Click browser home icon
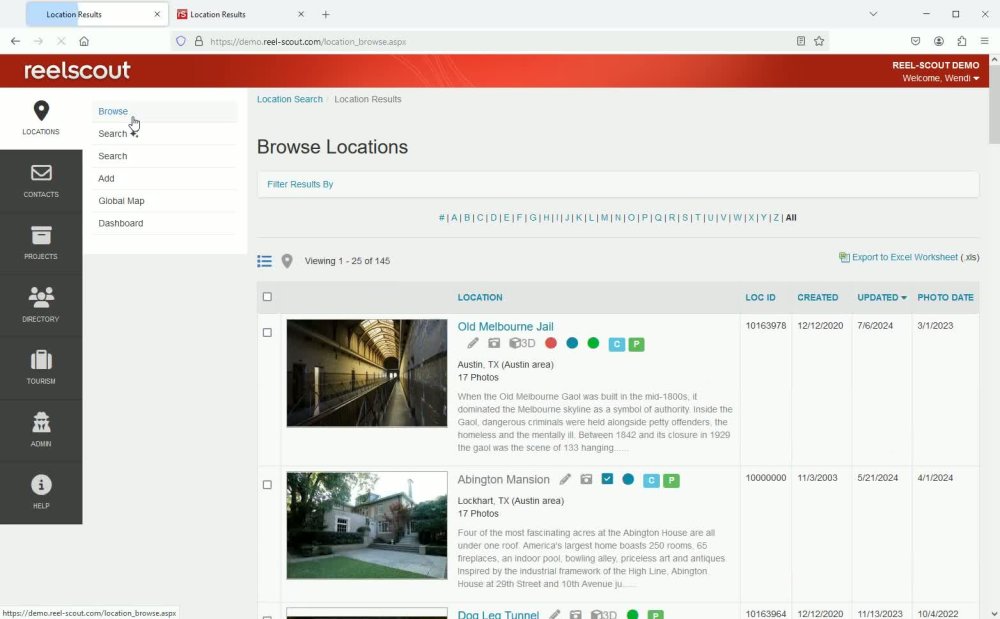The height and width of the screenshot is (619, 1000). tap(84, 41)
